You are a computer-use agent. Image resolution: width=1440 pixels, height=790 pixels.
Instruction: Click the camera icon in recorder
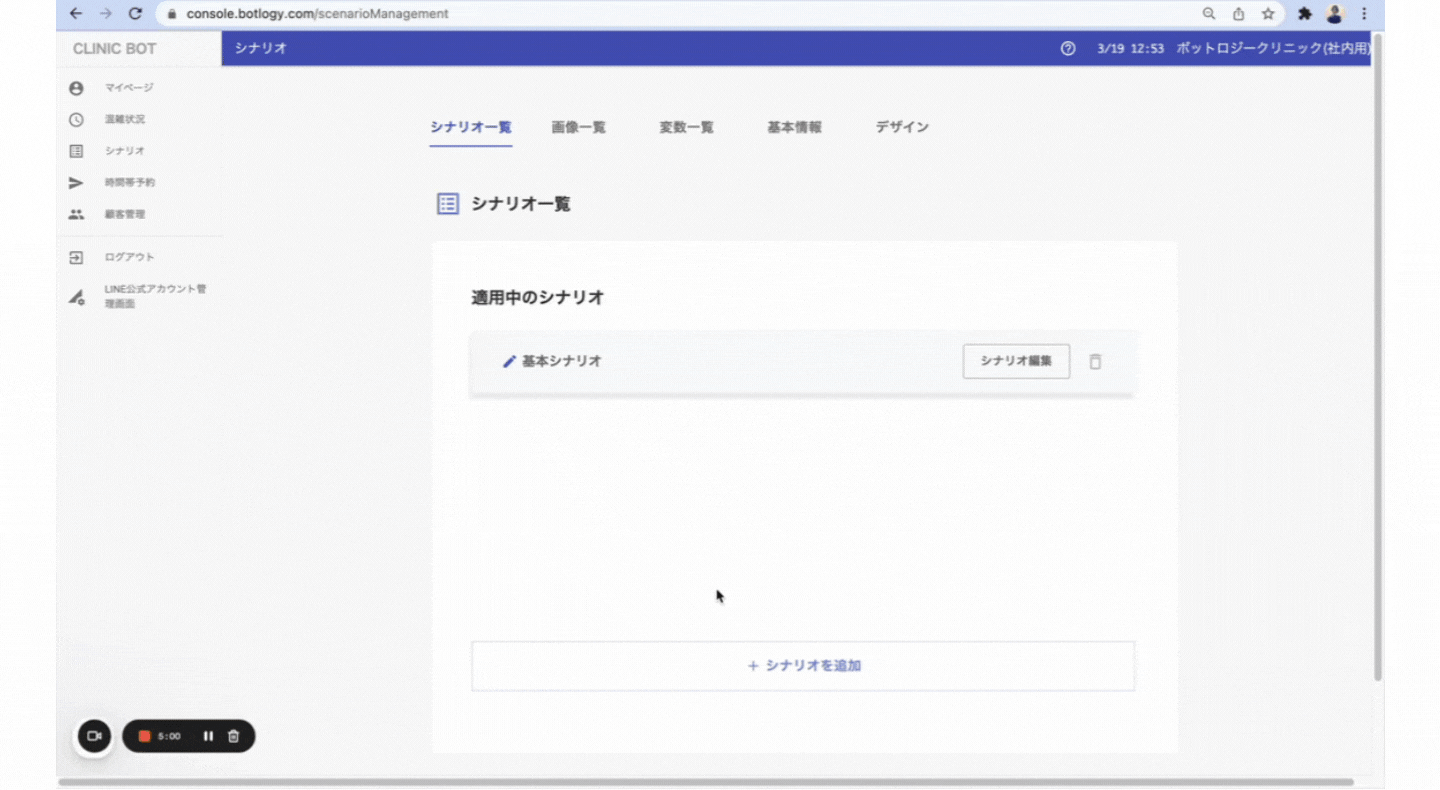(95, 736)
